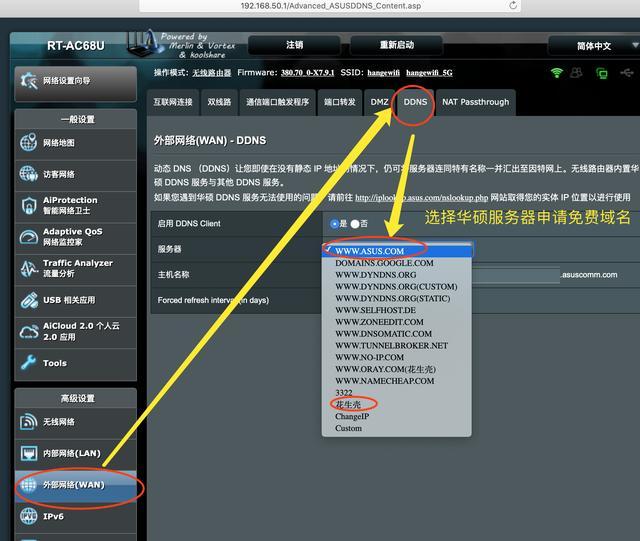Choose 3322 server option
Image resolution: width=640 pixels, height=541 pixels.
397,393
